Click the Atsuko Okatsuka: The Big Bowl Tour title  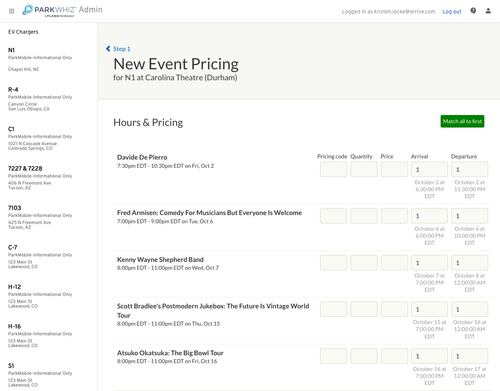pyautogui.click(x=170, y=353)
